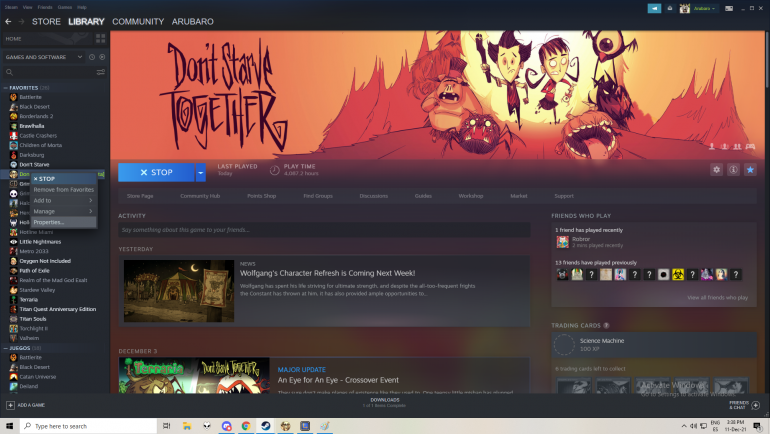Viewport: 770px width, 434px height.
Task: Switch library to grid collections view
Action: [101, 38]
